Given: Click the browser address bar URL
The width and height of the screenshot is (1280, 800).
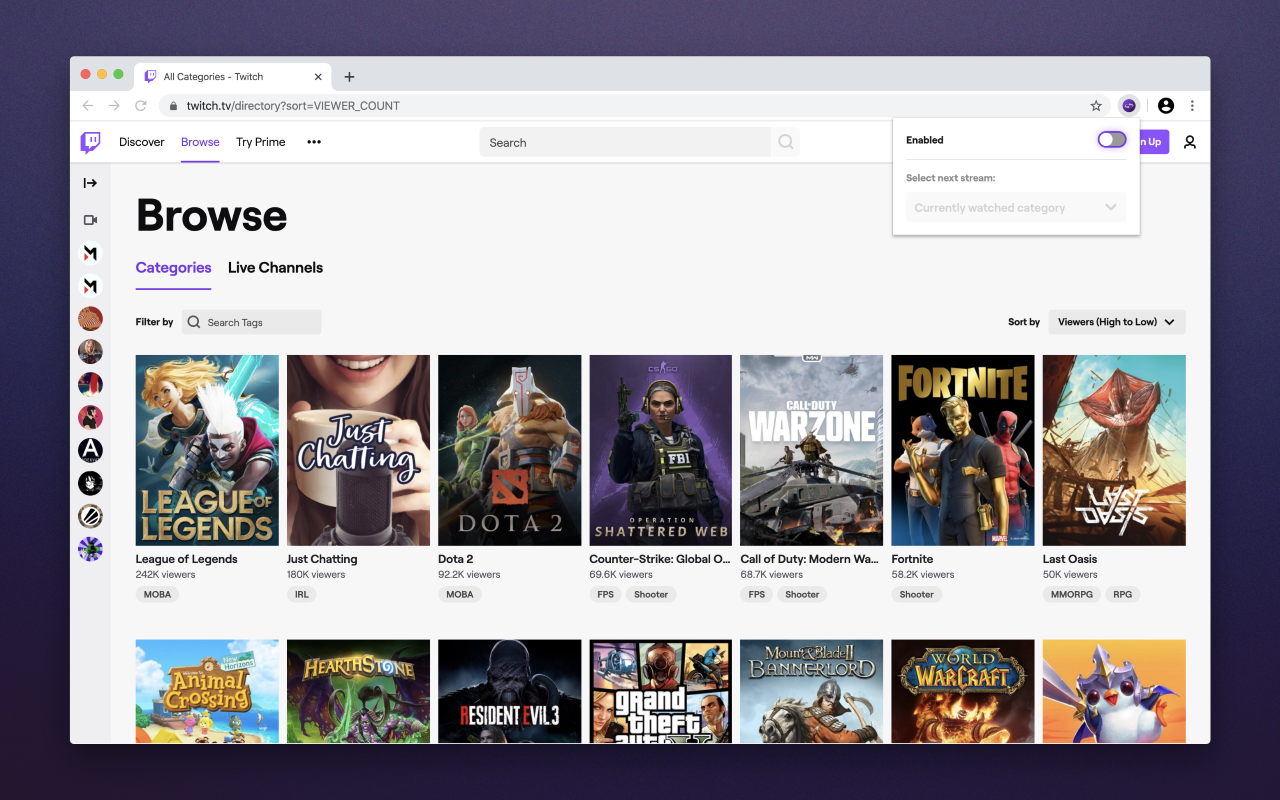Looking at the screenshot, I should tap(293, 106).
